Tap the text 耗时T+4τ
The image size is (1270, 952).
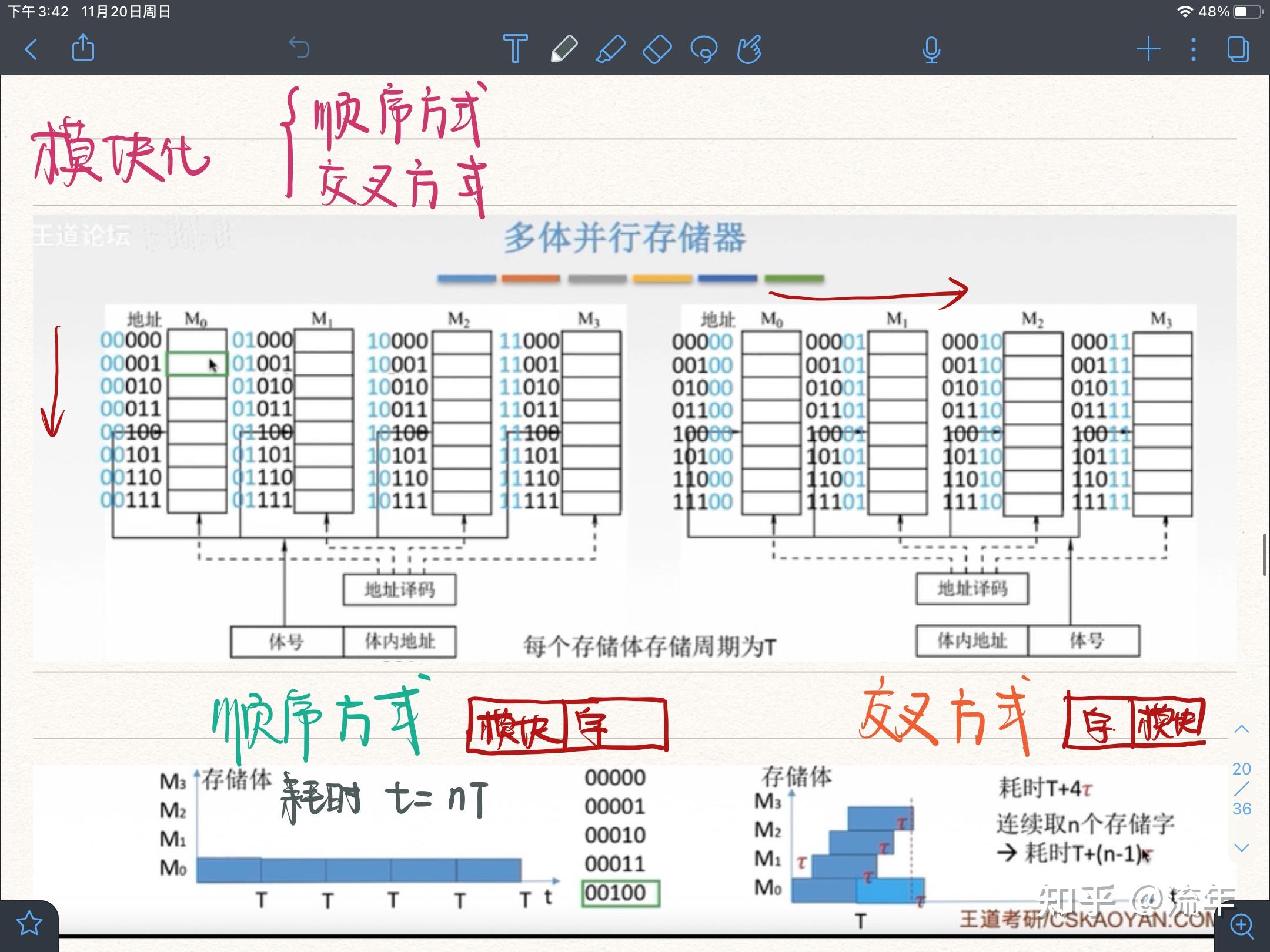pos(1045,788)
